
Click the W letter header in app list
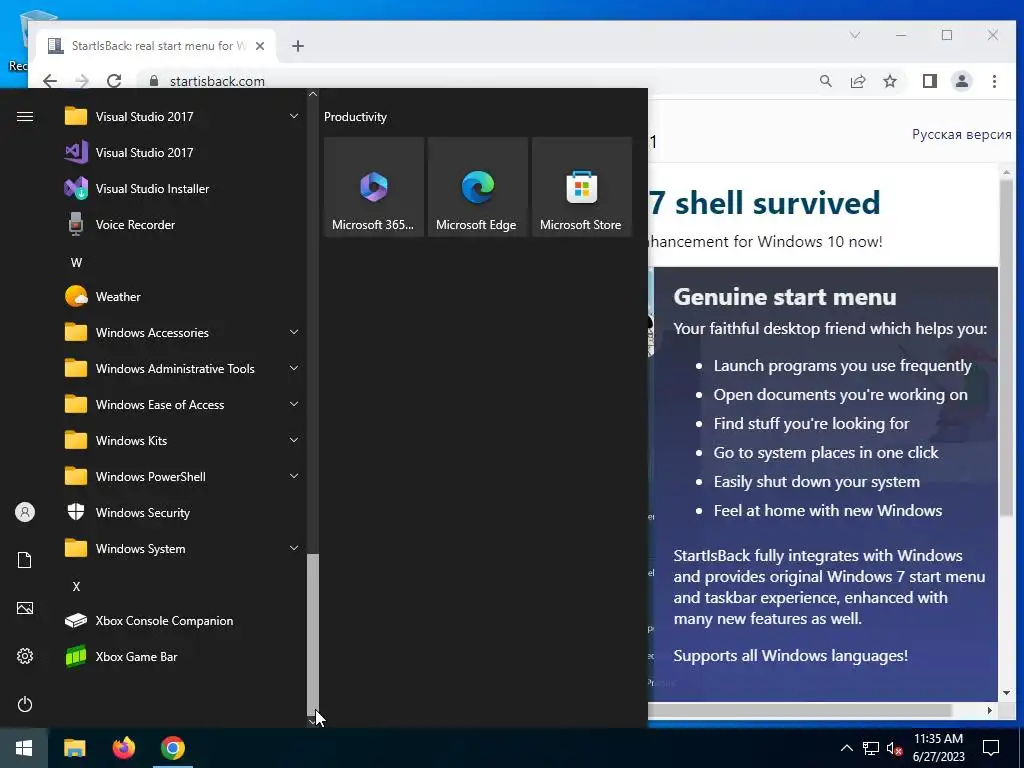click(x=76, y=263)
